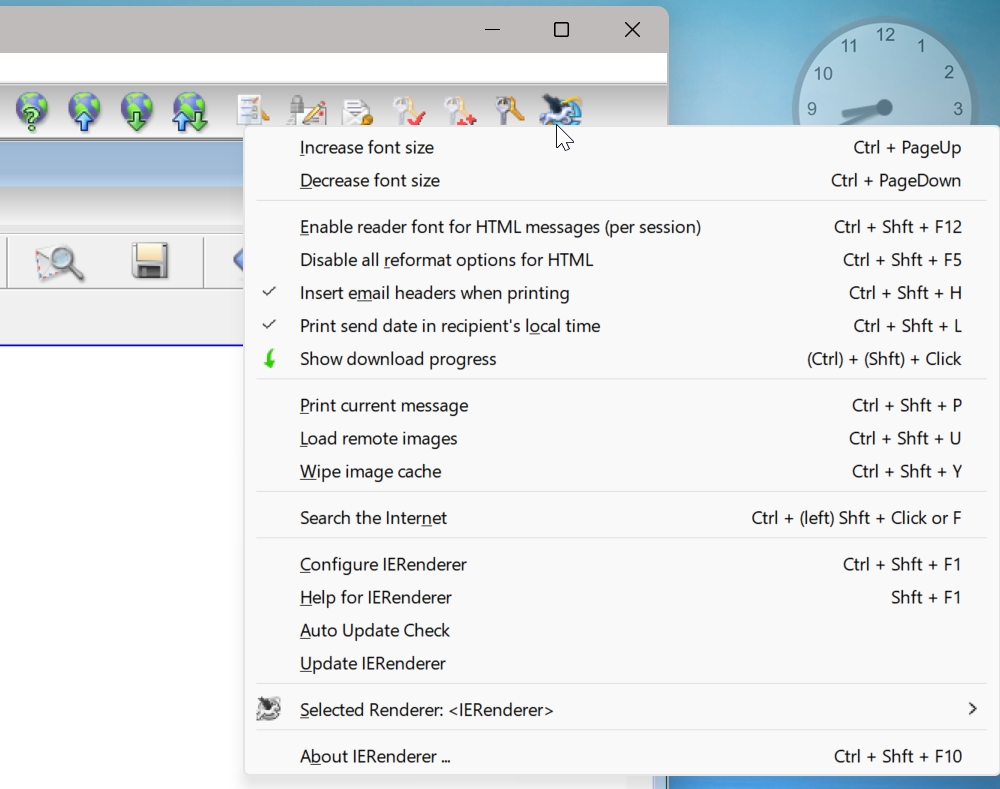Click the globe with question mark icon
Viewport: 1000px width, 789px height.
pos(33,110)
